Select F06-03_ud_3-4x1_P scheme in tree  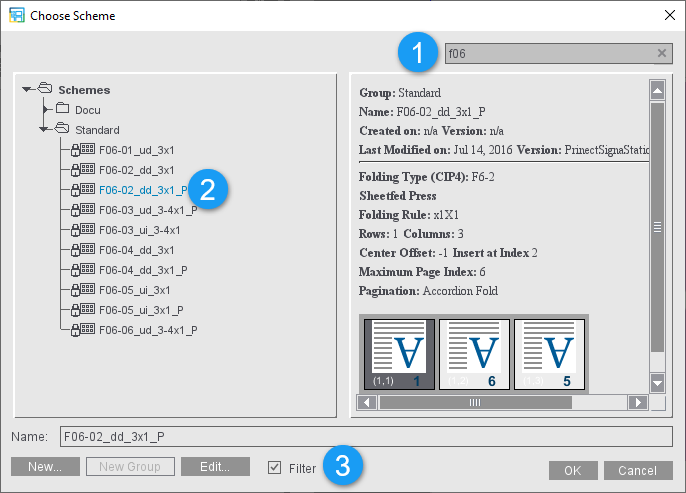tap(147, 210)
